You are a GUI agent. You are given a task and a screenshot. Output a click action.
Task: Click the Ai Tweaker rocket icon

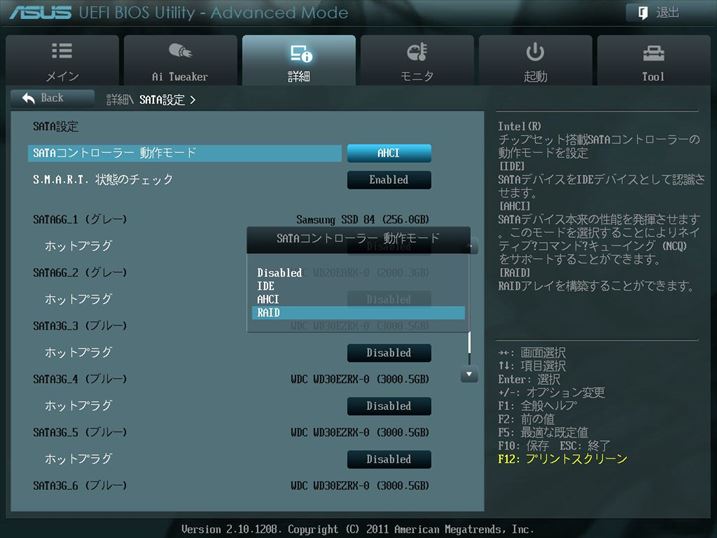tap(180, 51)
